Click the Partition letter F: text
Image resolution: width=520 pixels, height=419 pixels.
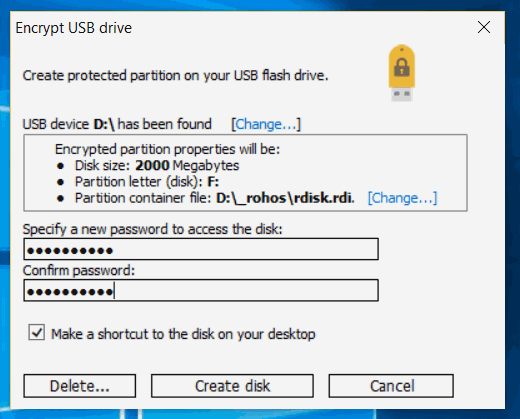pyautogui.click(x=147, y=182)
